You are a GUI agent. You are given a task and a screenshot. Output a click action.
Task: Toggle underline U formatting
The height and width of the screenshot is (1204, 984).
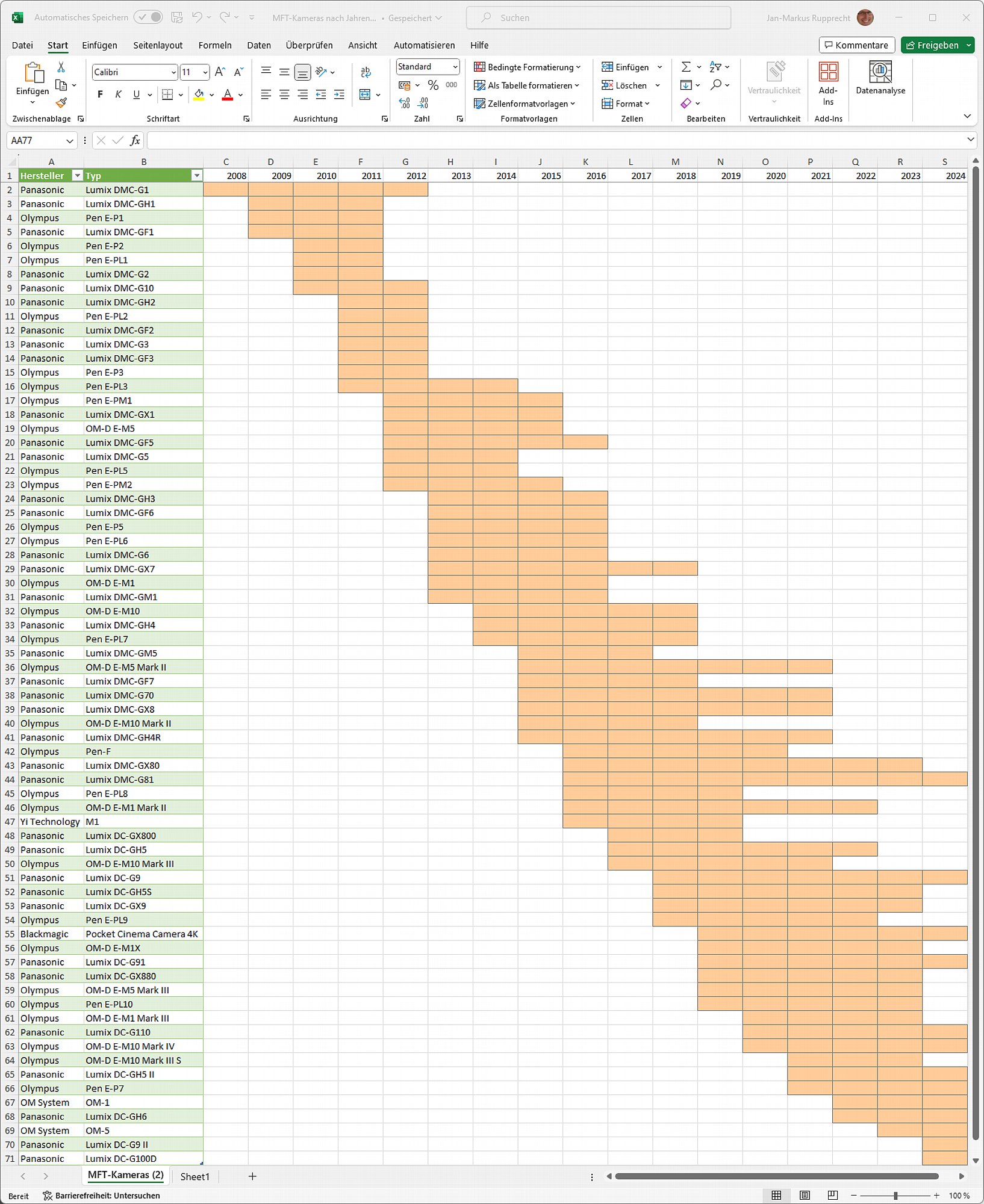(136, 95)
